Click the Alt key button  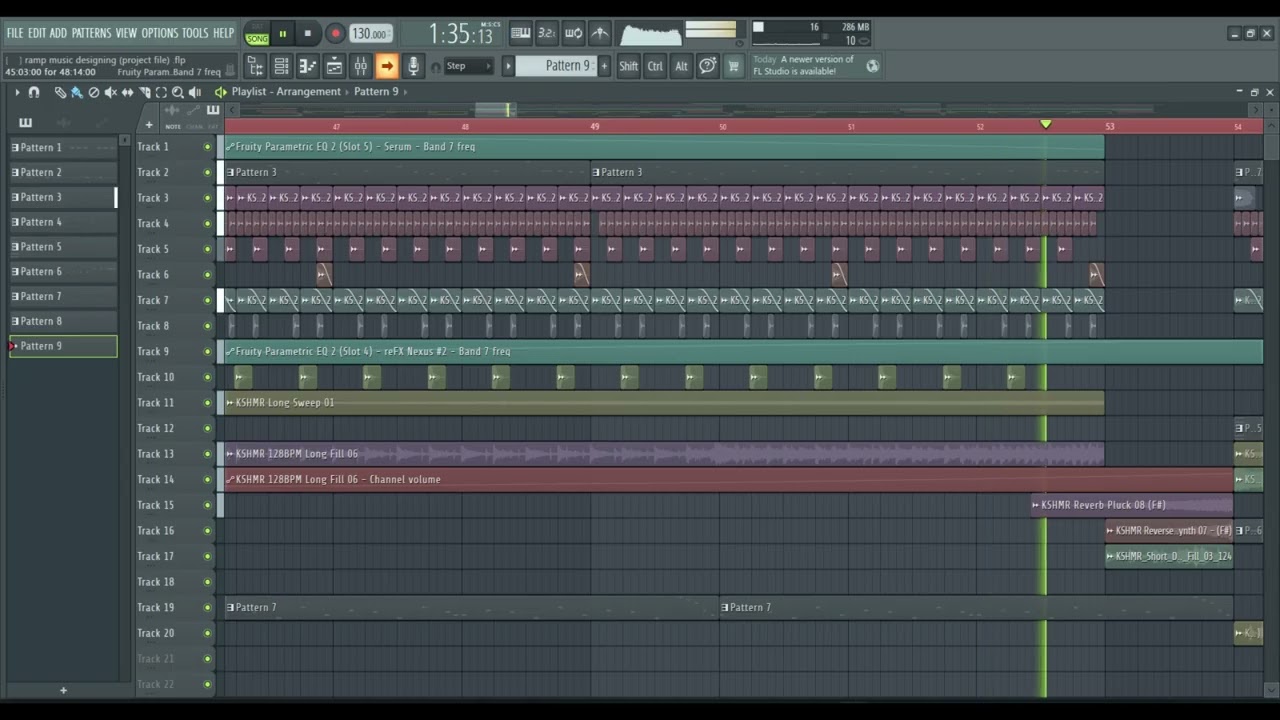(681, 66)
